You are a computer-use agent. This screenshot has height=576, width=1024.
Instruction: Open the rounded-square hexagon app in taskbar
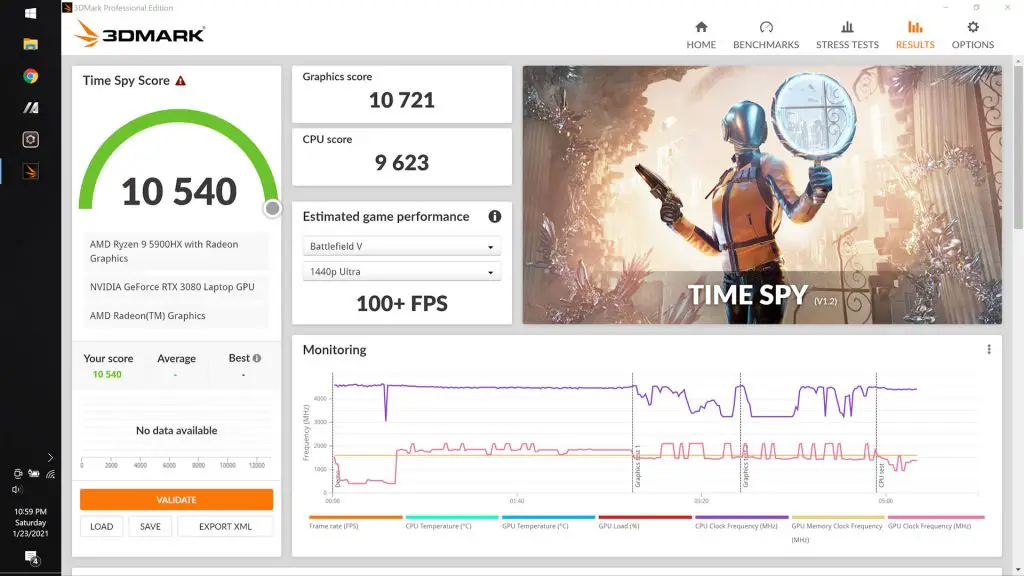(30, 139)
